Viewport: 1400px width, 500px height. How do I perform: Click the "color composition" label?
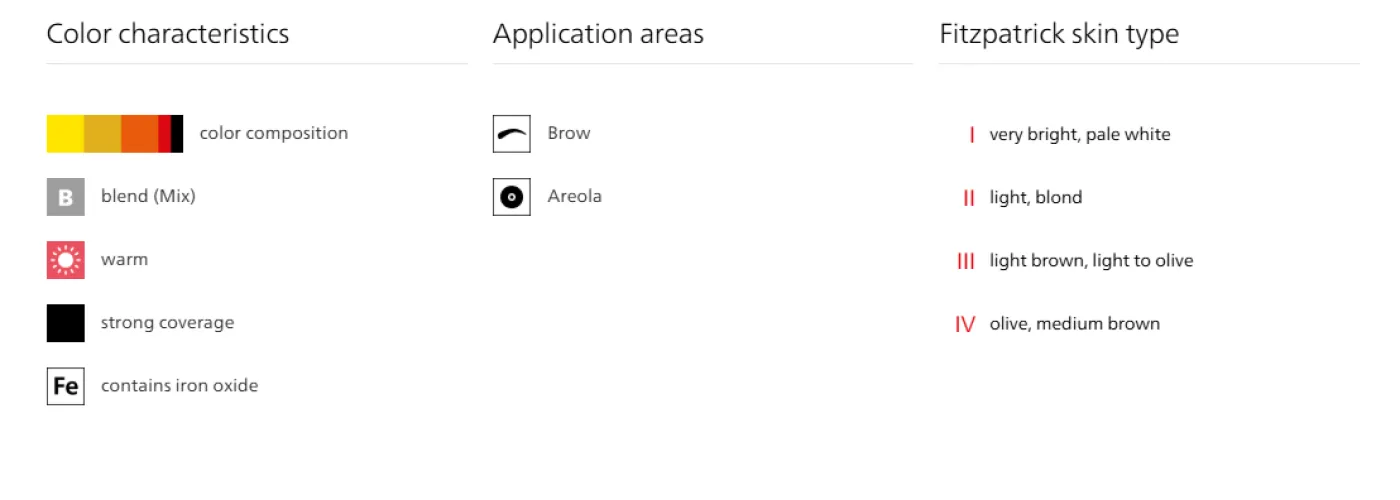coord(273,133)
